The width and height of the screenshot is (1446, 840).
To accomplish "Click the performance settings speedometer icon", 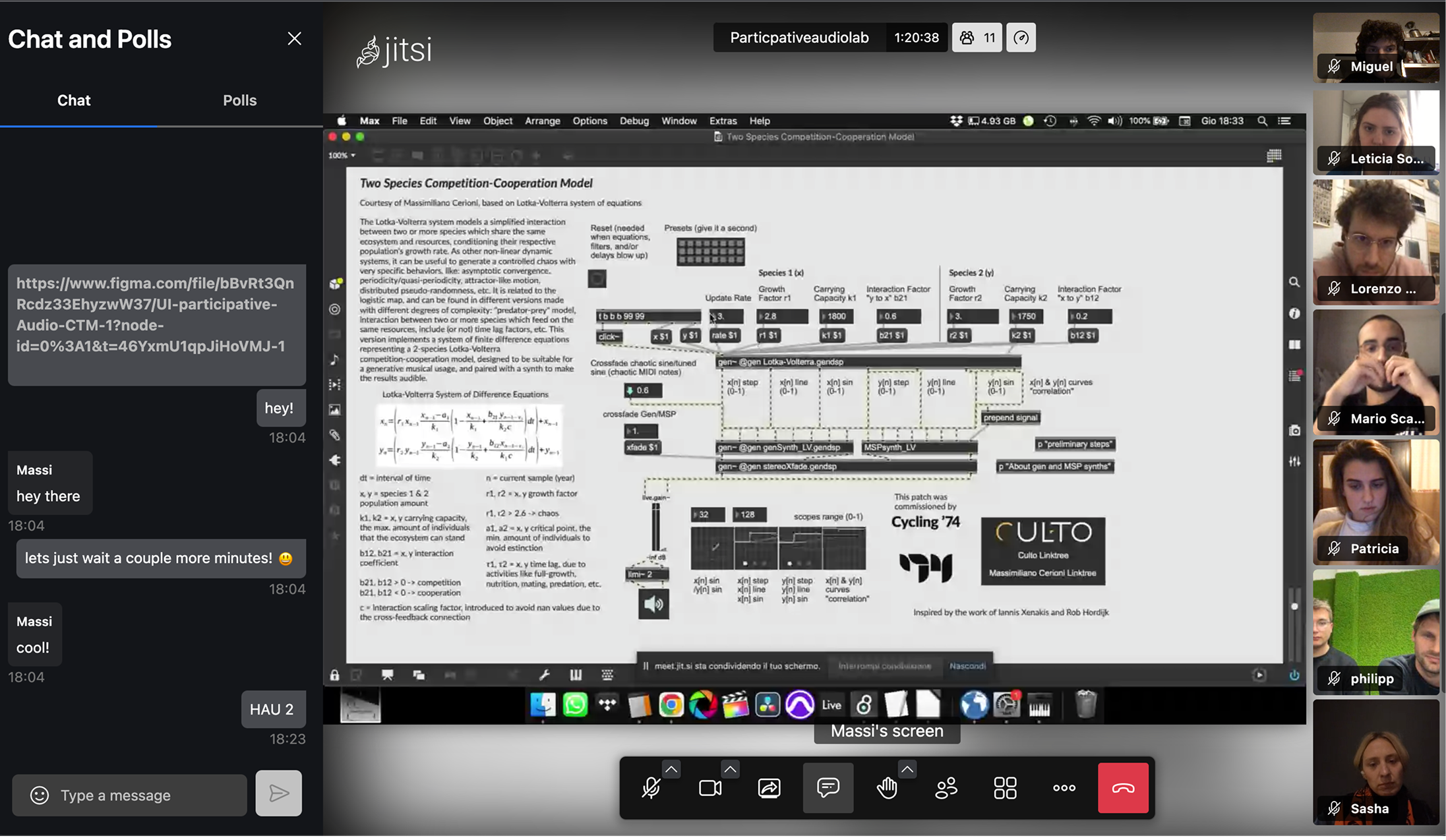I will pyautogui.click(x=1021, y=38).
